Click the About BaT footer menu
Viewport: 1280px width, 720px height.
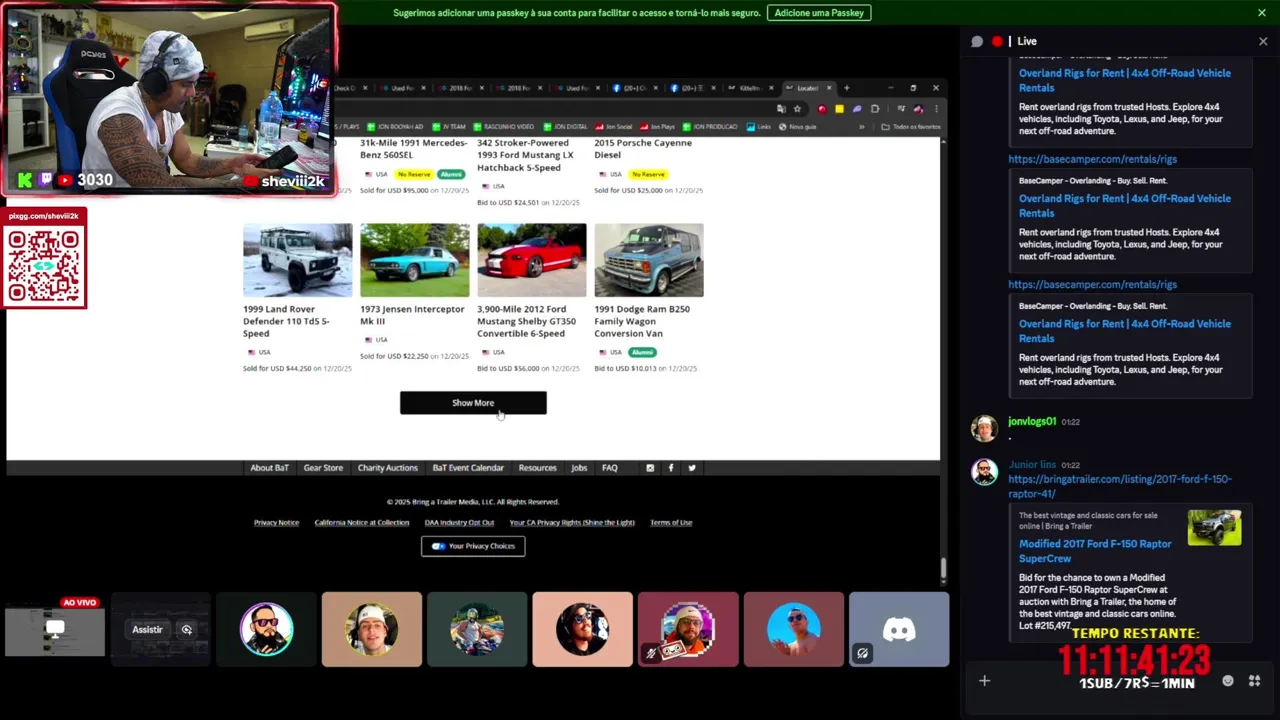pyautogui.click(x=269, y=468)
